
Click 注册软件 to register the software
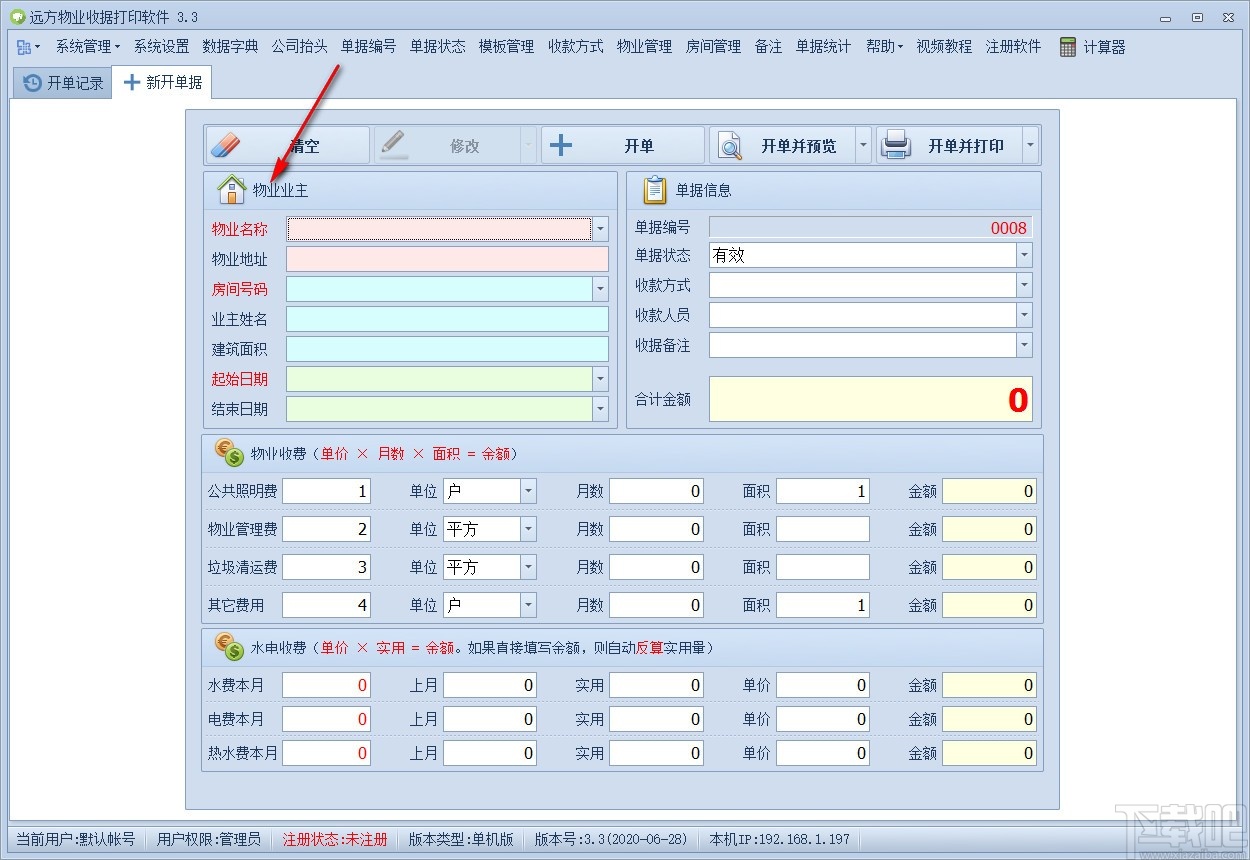[1013, 46]
